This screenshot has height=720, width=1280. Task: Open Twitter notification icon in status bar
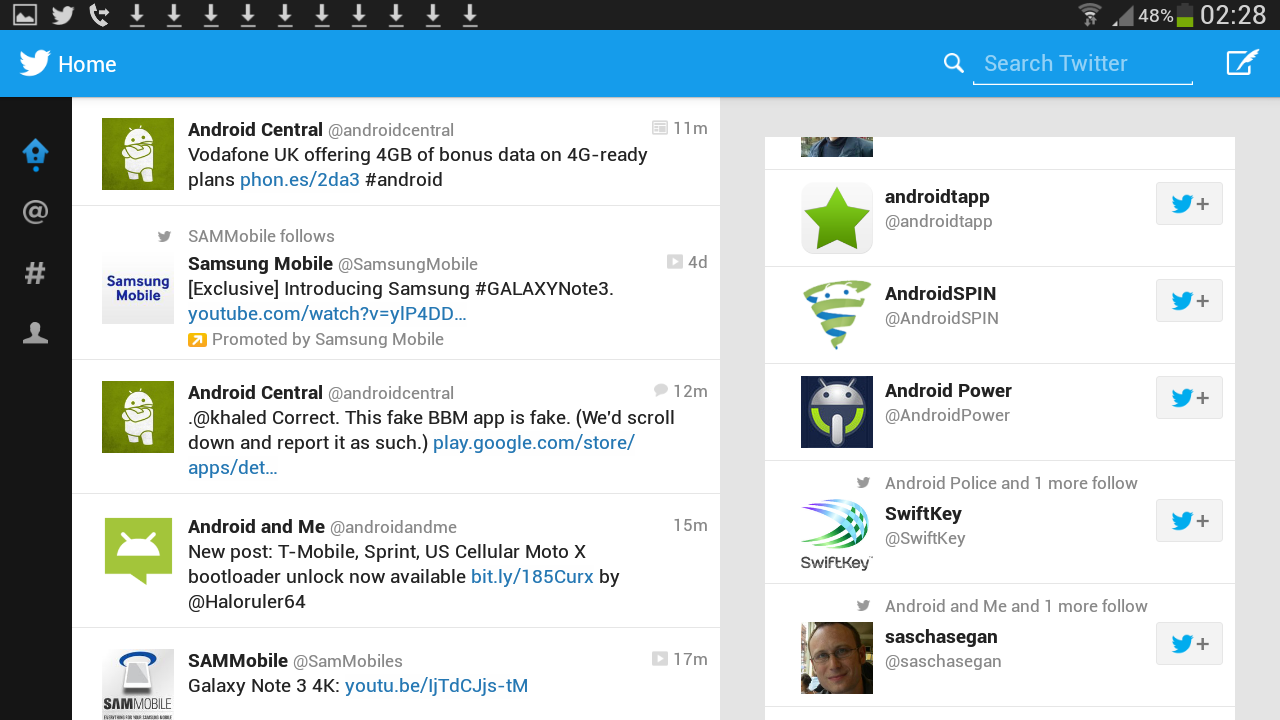click(x=63, y=15)
